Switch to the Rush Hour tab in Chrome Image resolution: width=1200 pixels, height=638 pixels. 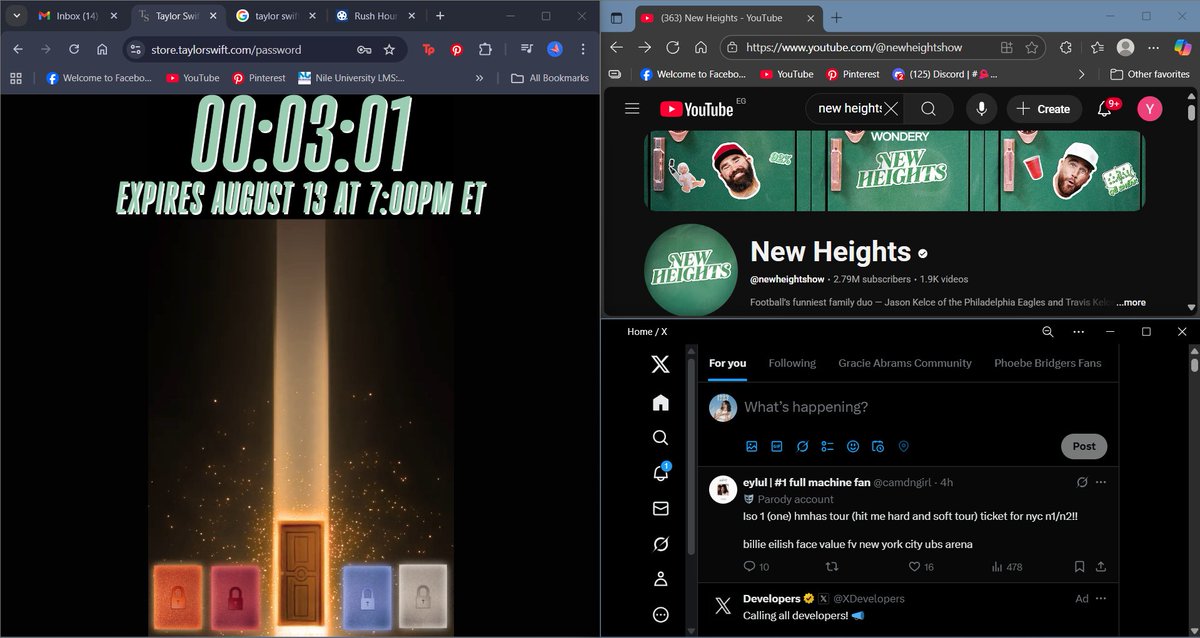[x=376, y=16]
